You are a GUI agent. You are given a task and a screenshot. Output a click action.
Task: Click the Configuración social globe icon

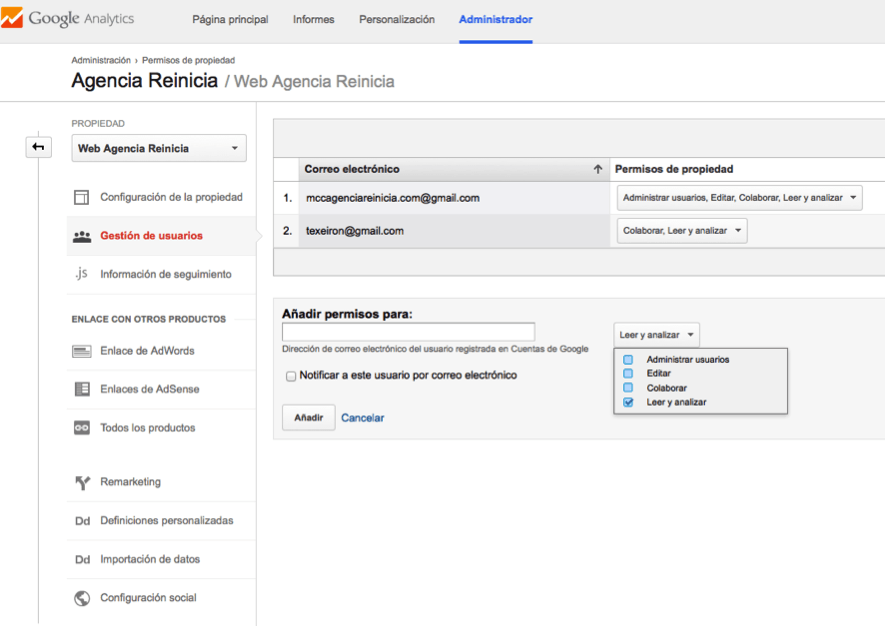(82, 598)
